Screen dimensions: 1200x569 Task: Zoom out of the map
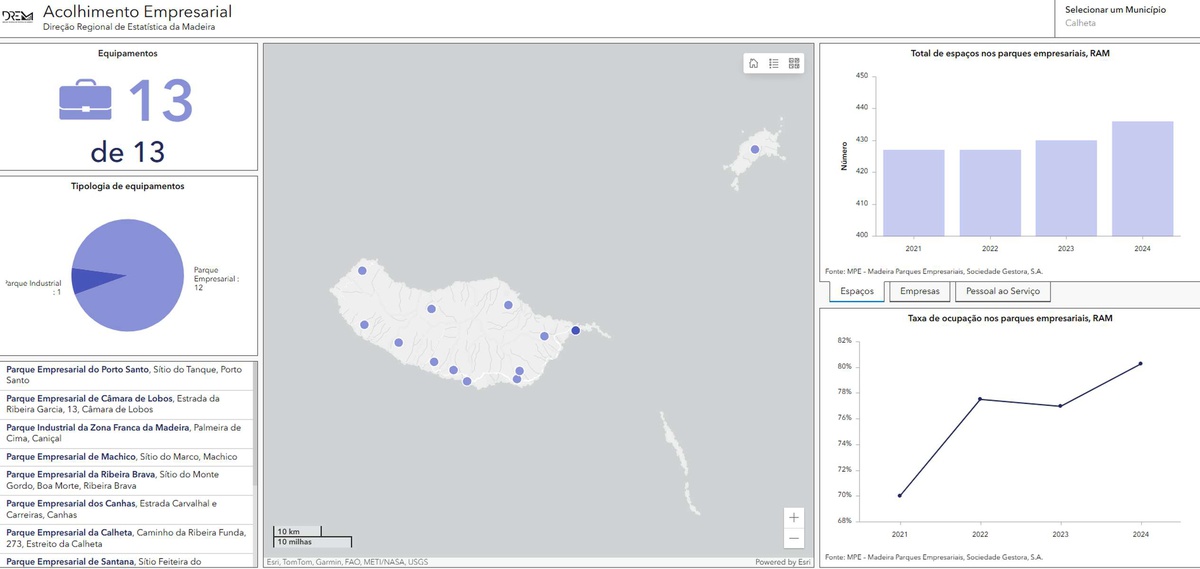[x=794, y=539]
